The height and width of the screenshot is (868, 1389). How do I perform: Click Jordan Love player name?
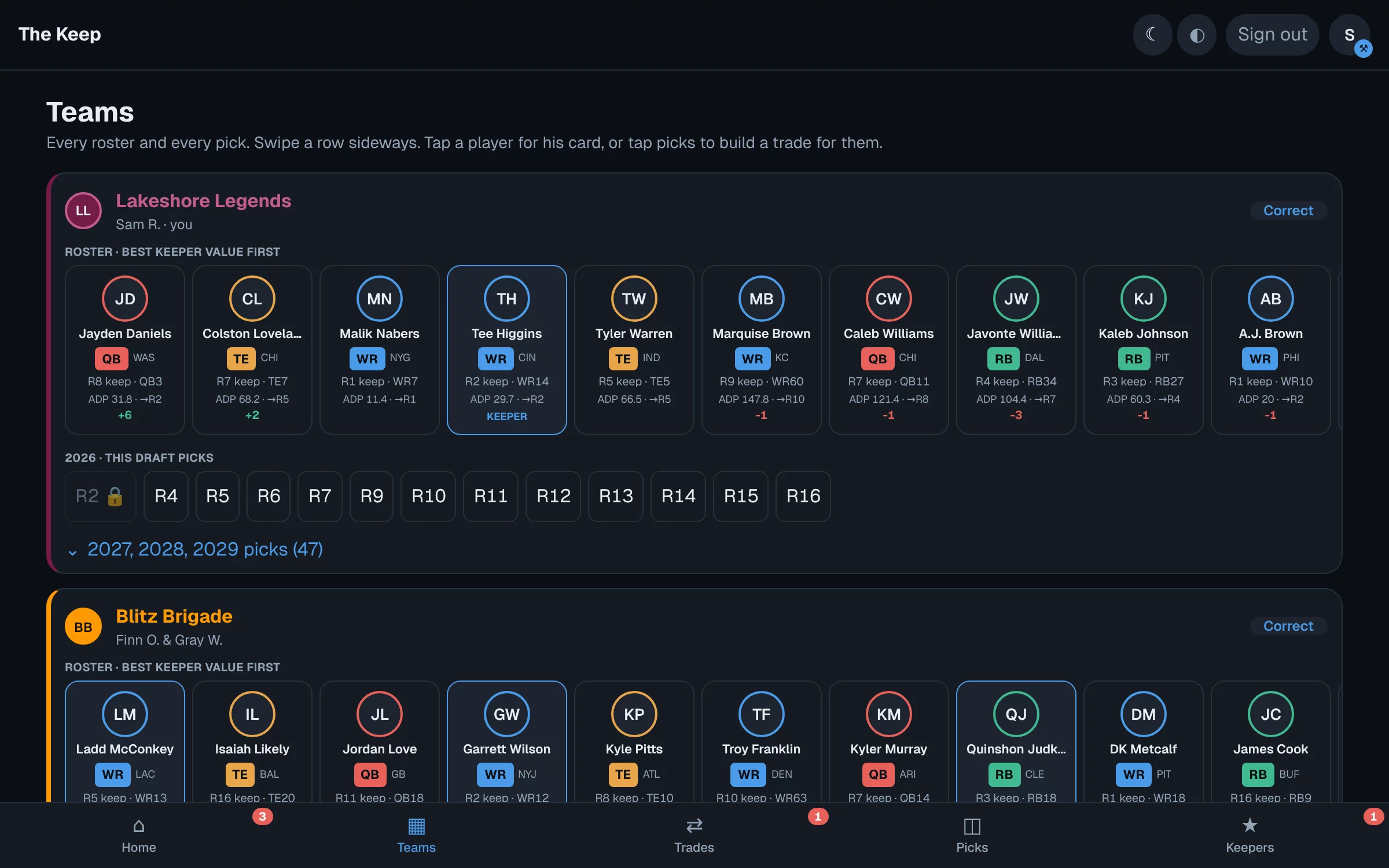coord(380,749)
